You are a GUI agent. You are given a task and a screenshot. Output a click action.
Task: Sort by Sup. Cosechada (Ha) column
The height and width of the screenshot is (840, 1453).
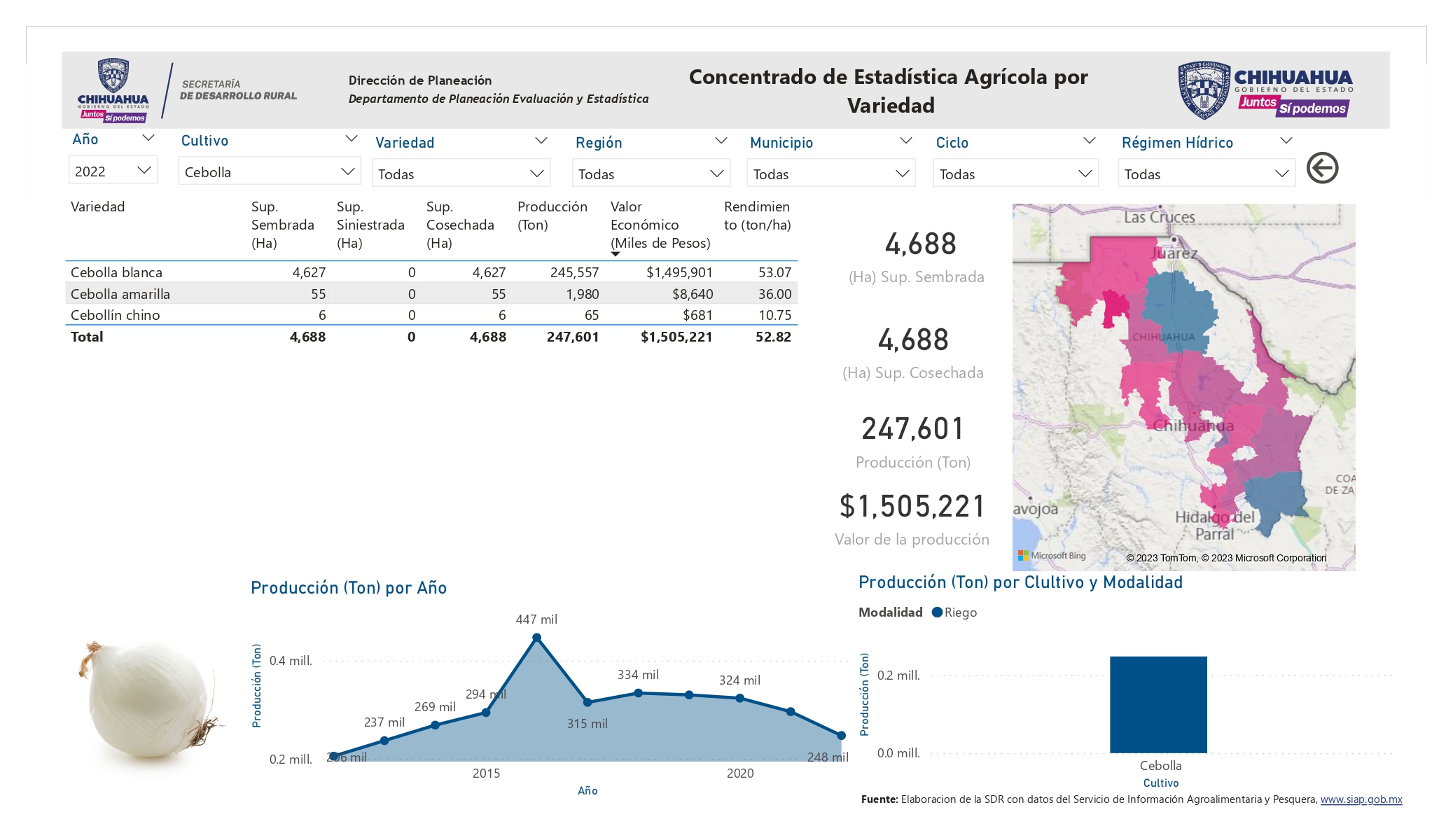460,225
